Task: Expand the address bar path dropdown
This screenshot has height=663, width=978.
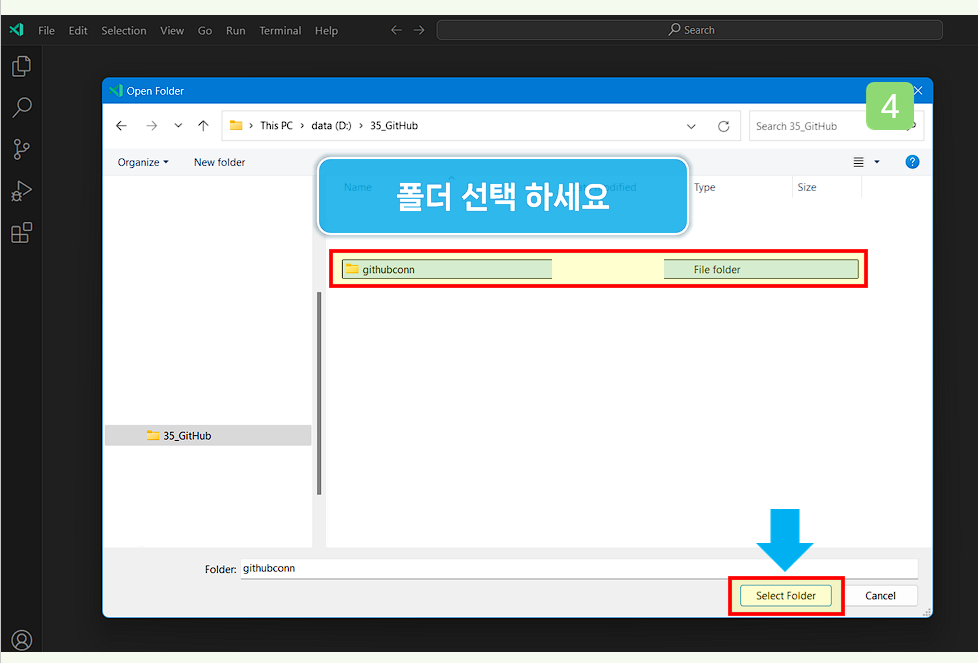Action: tap(690, 125)
